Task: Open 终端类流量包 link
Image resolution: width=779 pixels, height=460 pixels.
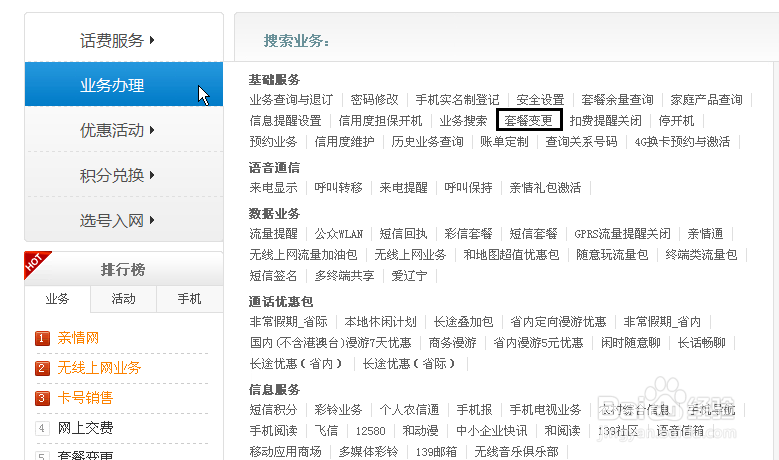Action: point(701,255)
